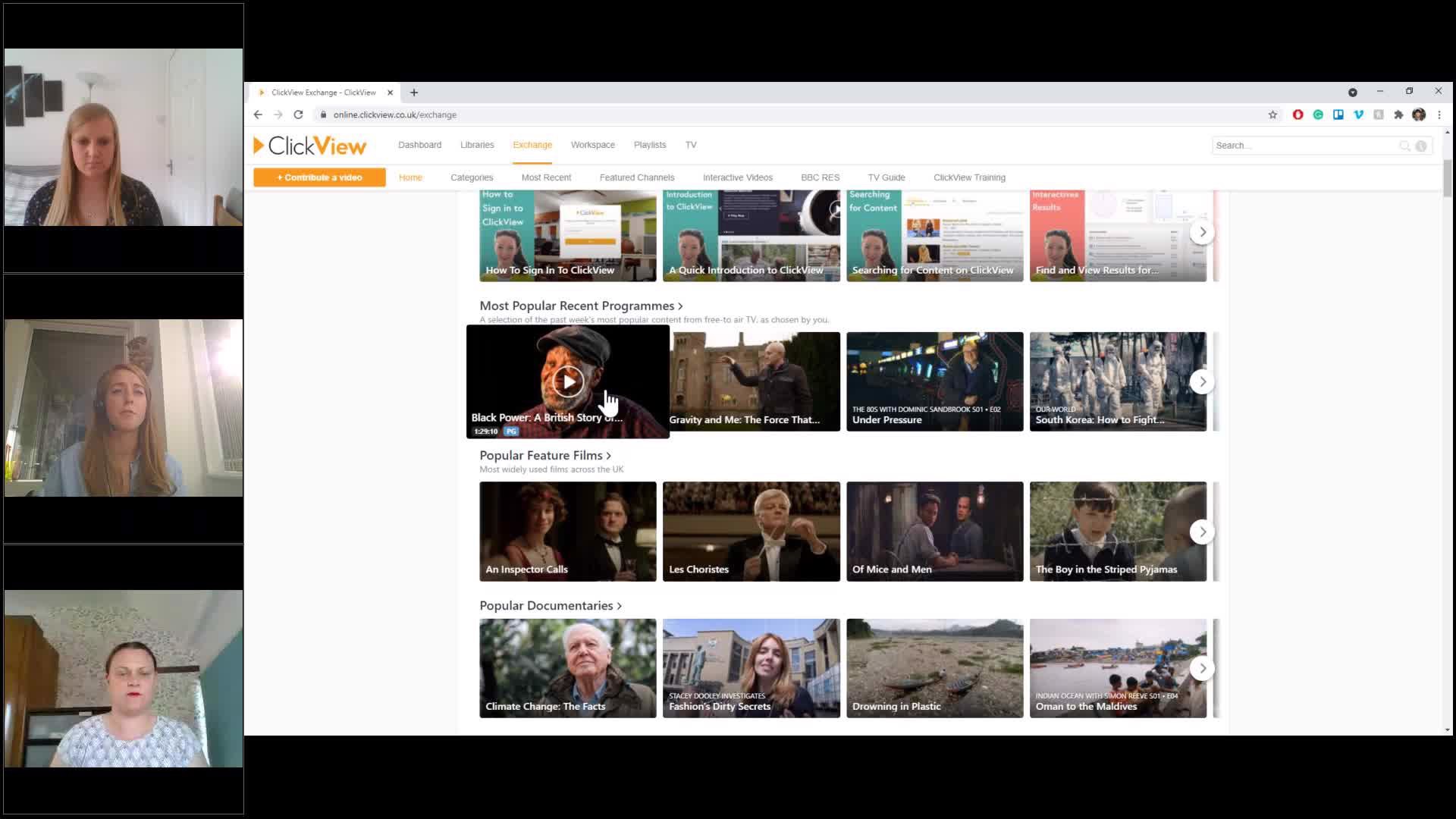Open the Chrome profile avatar
Viewport: 1456px width, 819px height.
(x=1419, y=115)
